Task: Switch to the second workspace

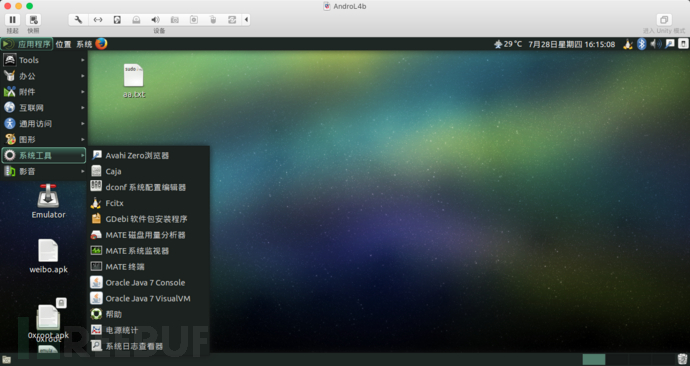Action: tap(617, 359)
